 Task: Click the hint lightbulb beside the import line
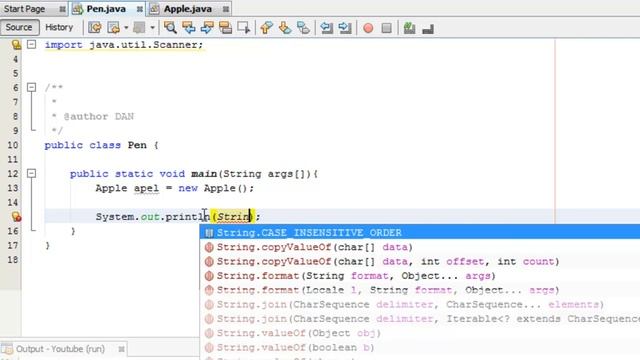pyautogui.click(x=16, y=44)
